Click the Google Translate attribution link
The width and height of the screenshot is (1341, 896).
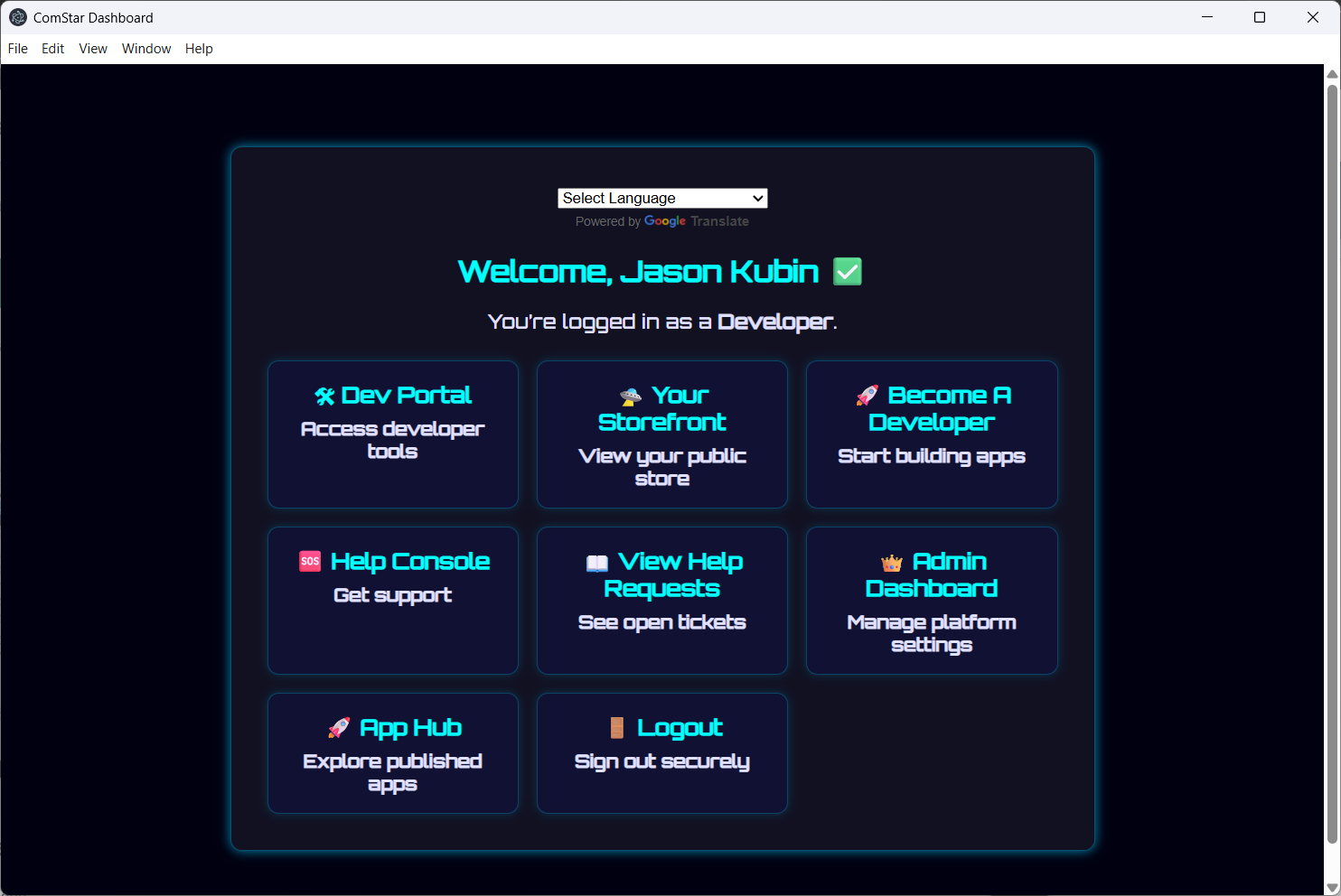point(696,221)
